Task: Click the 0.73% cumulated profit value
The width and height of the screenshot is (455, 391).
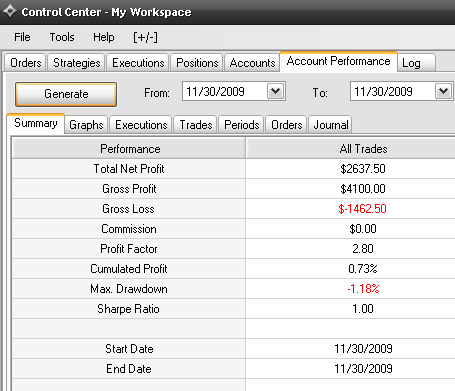Action: tap(363, 269)
